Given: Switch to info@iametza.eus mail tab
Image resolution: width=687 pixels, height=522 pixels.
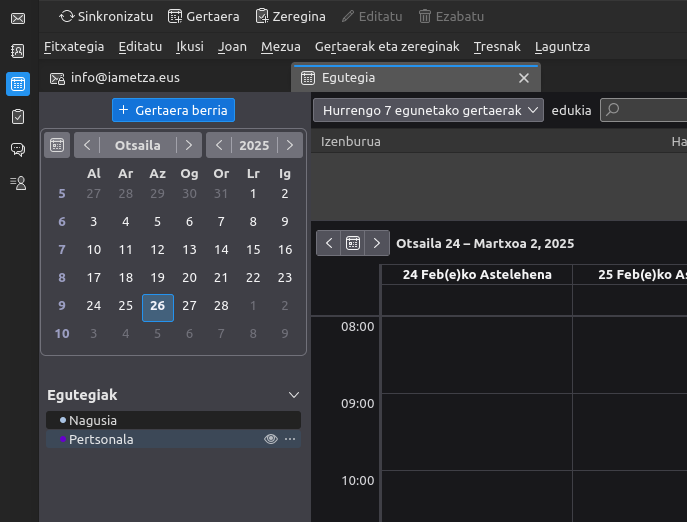Looking at the screenshot, I should pyautogui.click(x=125, y=77).
